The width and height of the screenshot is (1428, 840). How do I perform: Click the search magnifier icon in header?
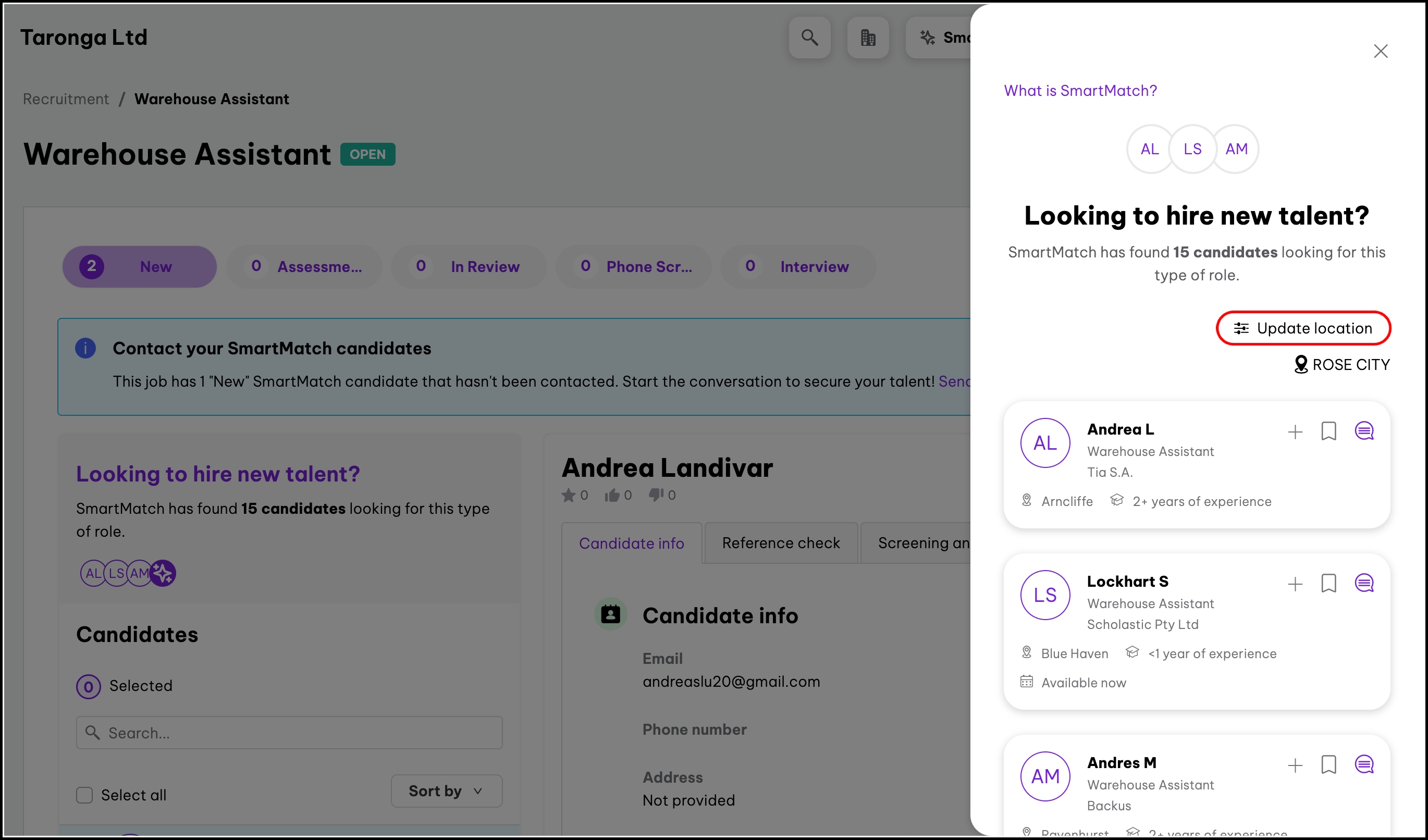[809, 38]
